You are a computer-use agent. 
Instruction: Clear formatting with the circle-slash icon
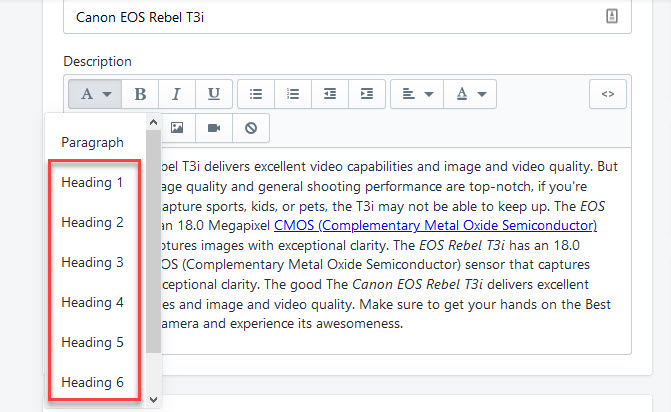[251, 128]
